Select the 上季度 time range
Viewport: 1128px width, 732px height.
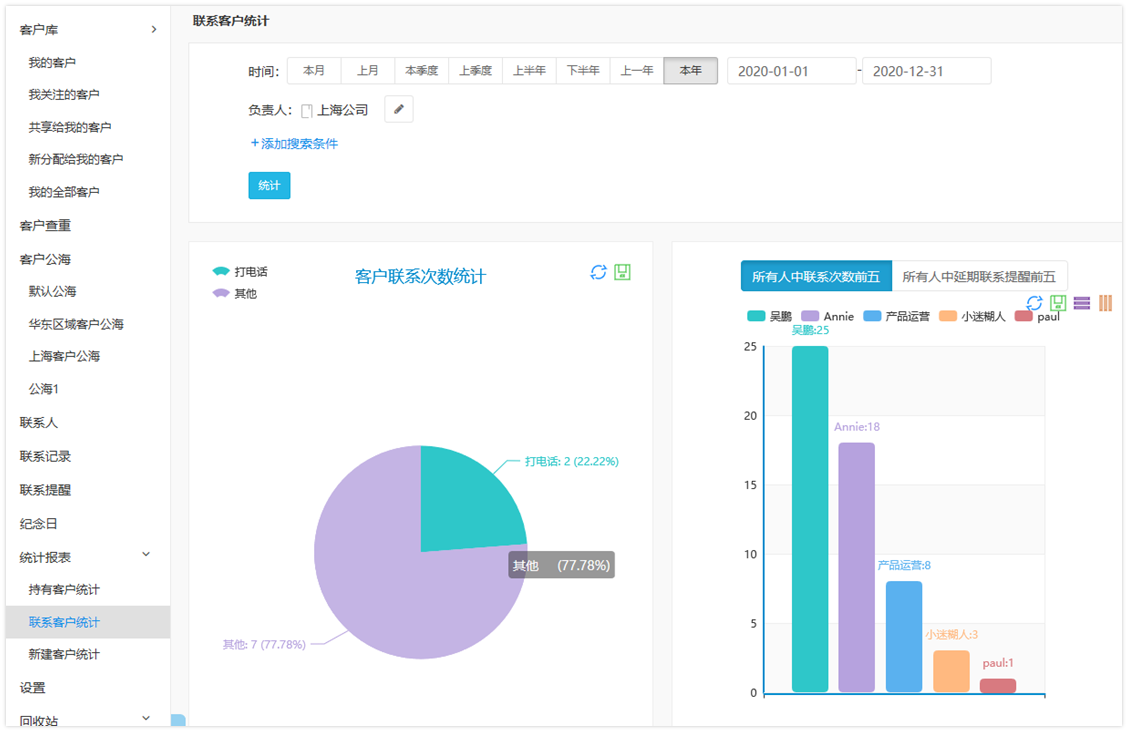point(476,71)
